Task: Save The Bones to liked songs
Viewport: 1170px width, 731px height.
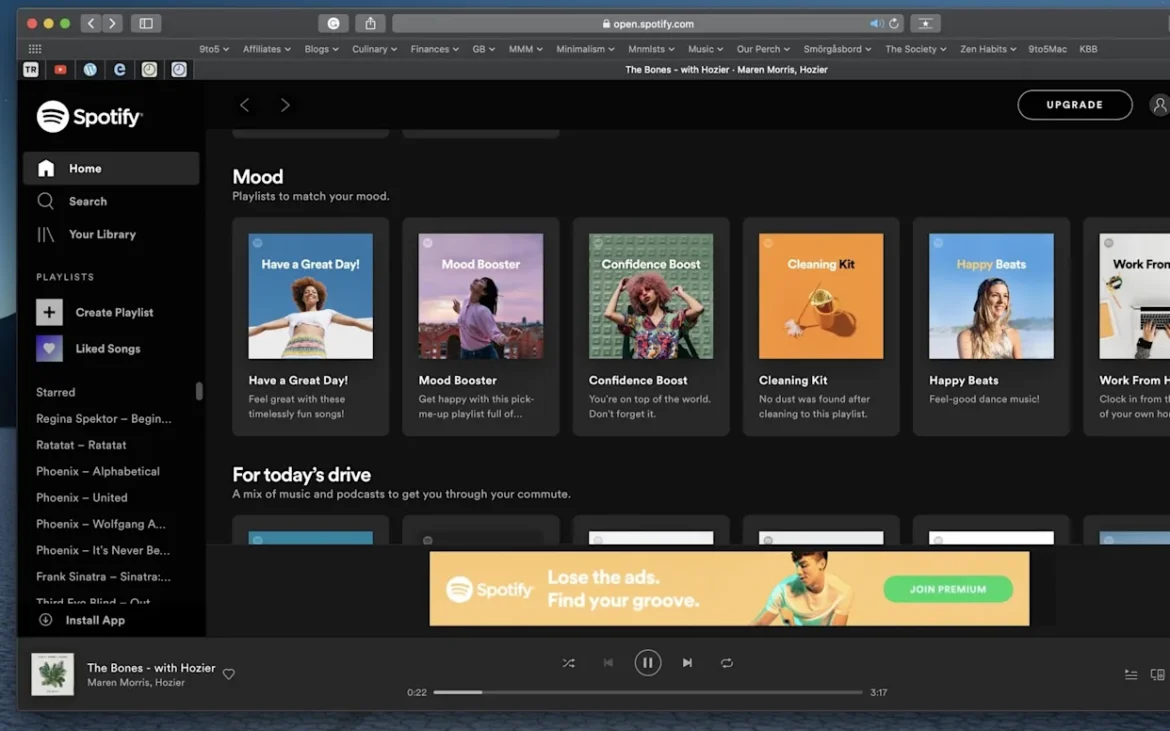Action: tap(228, 674)
